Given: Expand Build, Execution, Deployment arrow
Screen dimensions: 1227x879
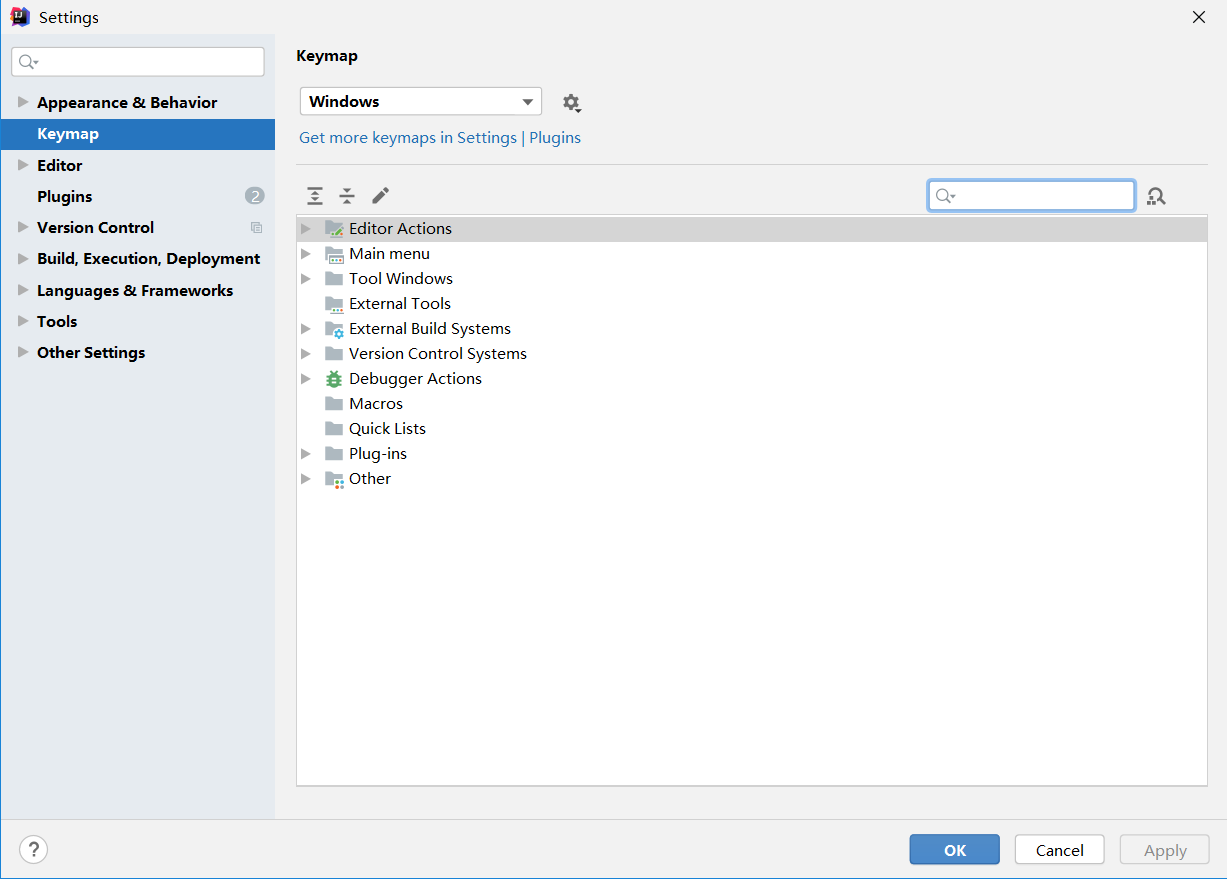Looking at the screenshot, I should coord(23,258).
